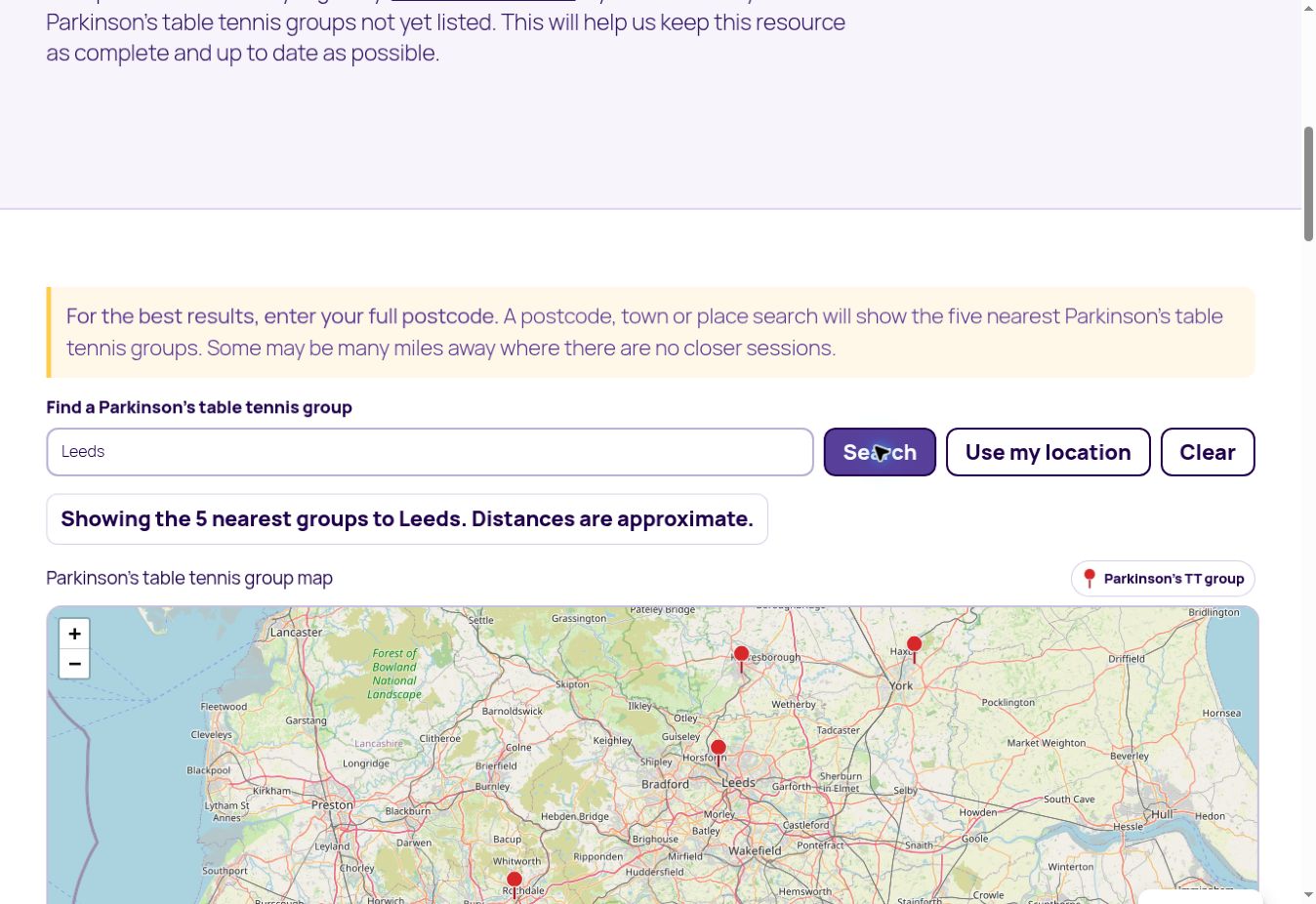
Task: Click the red pin icon in the map legend
Action: [x=1090, y=579]
